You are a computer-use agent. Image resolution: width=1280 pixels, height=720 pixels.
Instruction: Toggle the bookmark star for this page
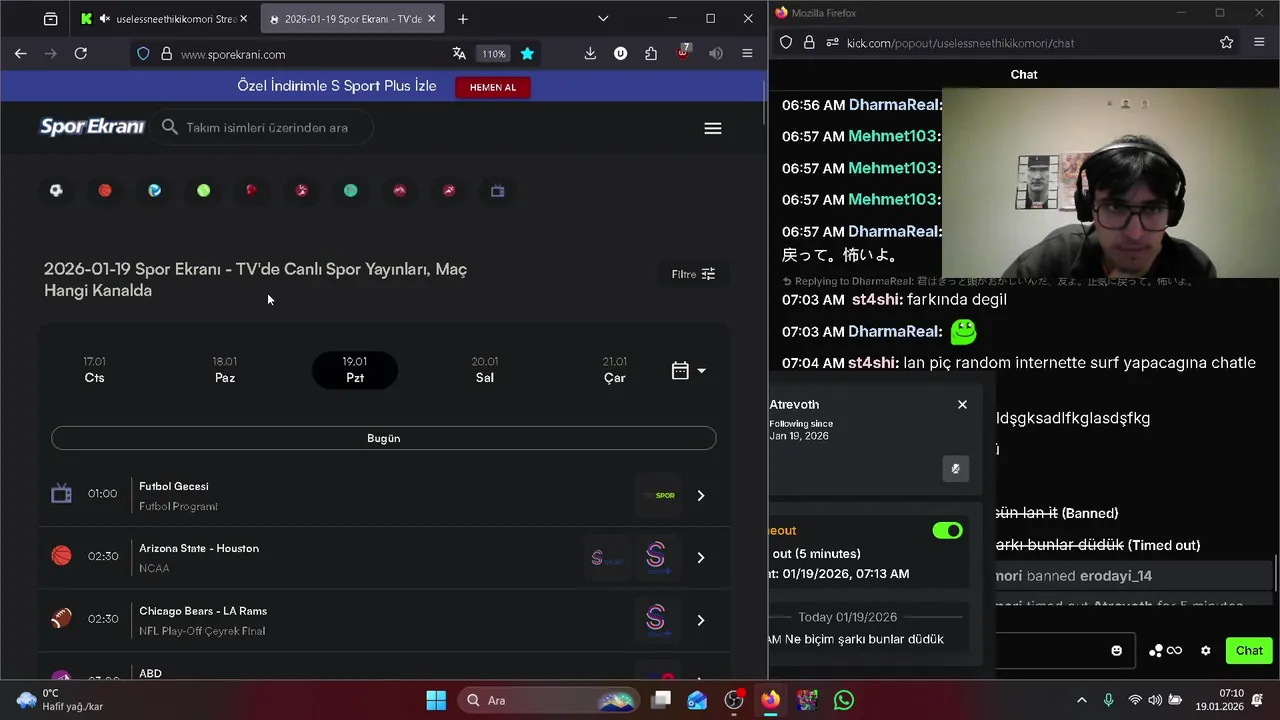pyautogui.click(x=527, y=54)
